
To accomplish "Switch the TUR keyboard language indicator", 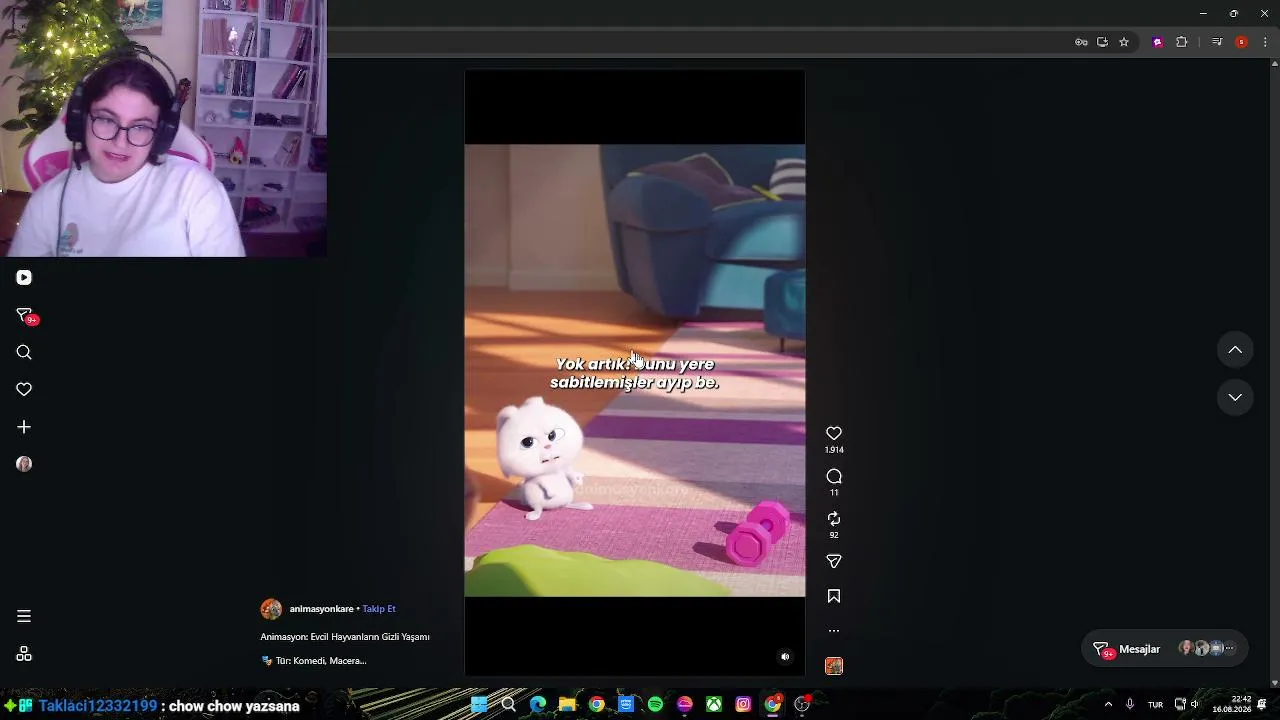I will 1155,705.
